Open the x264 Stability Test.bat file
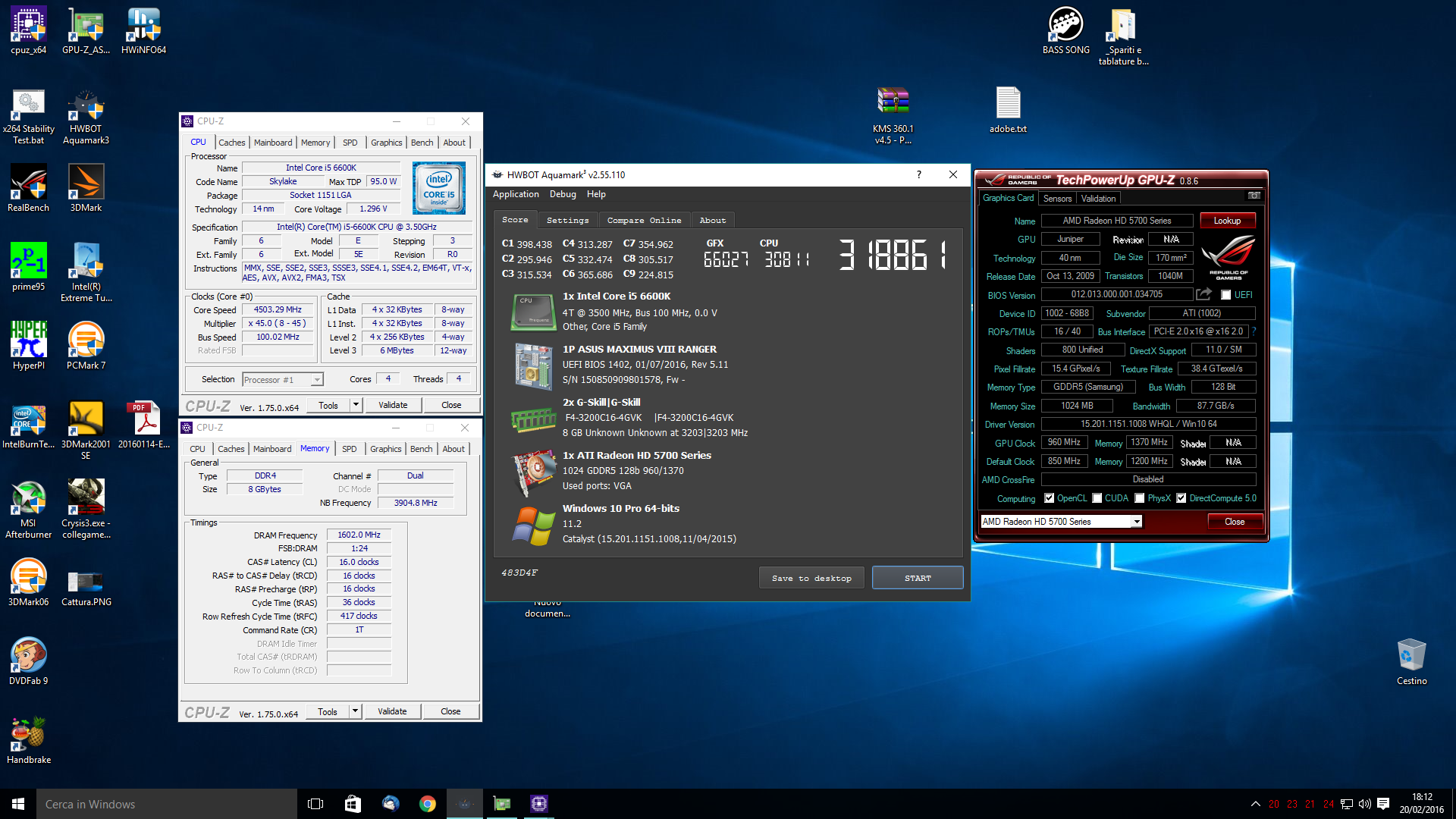Screen dimensions: 1456x819 [29, 116]
